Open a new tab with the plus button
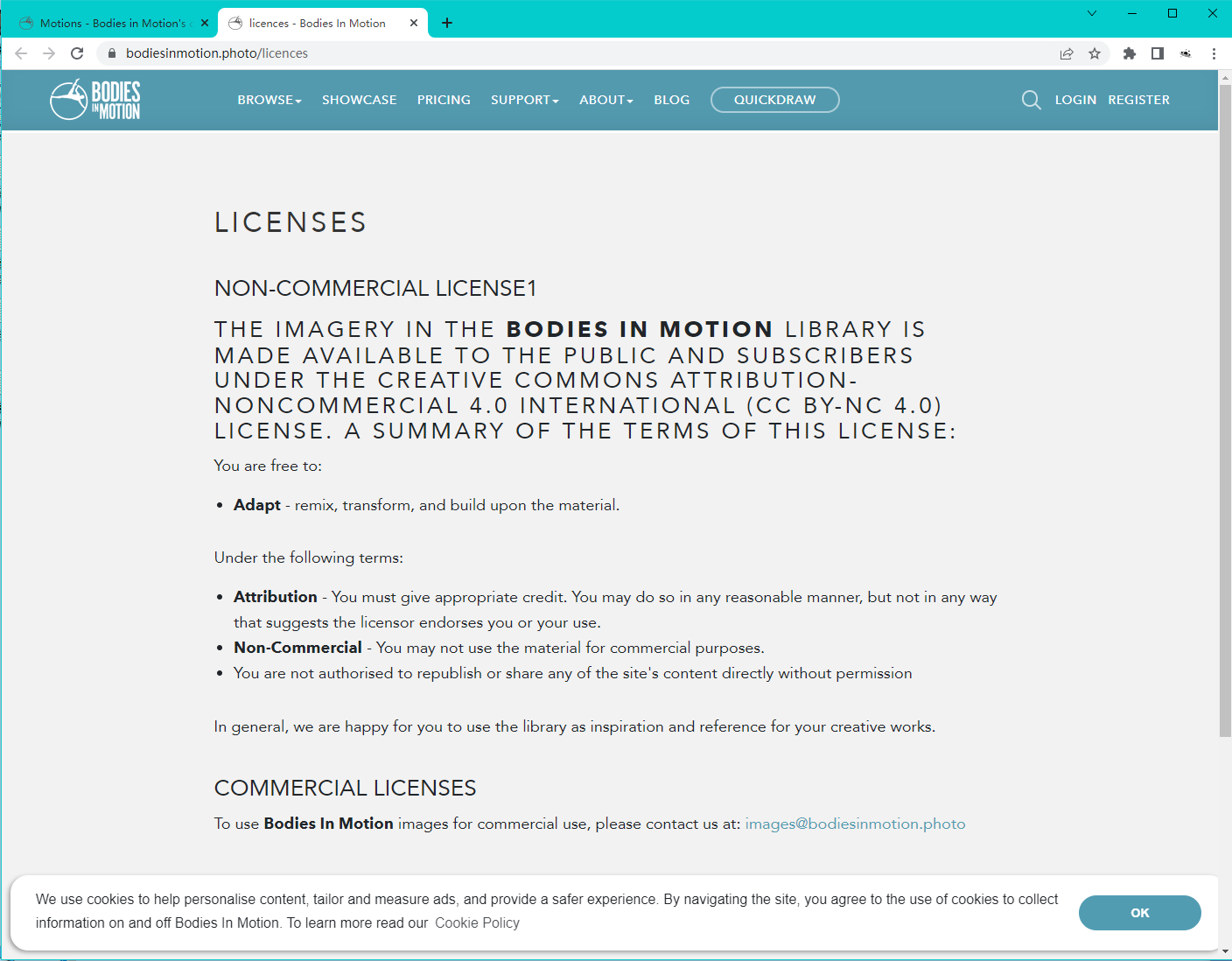This screenshot has height=961, width=1232. pos(447,23)
